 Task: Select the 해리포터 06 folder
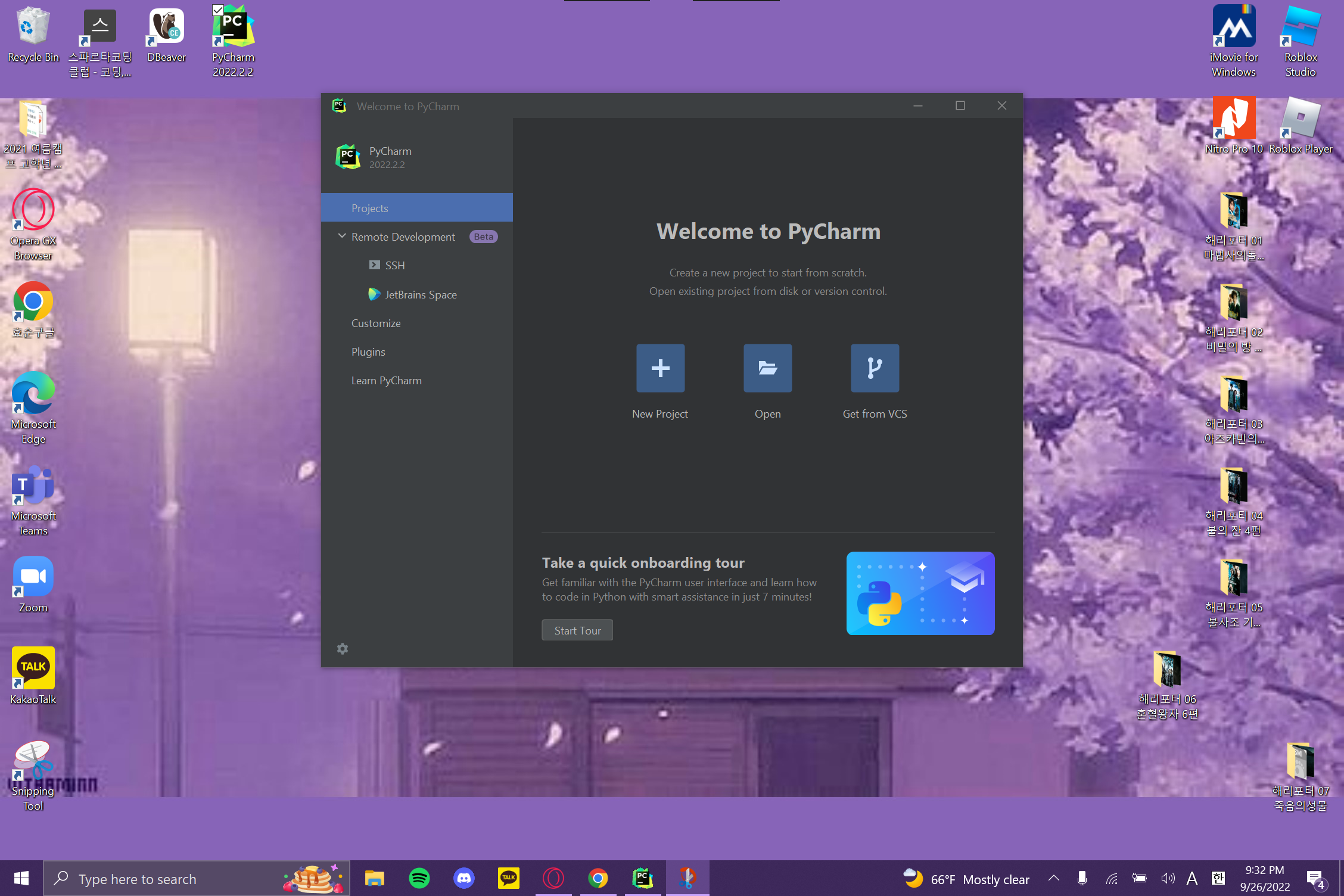tap(1168, 685)
